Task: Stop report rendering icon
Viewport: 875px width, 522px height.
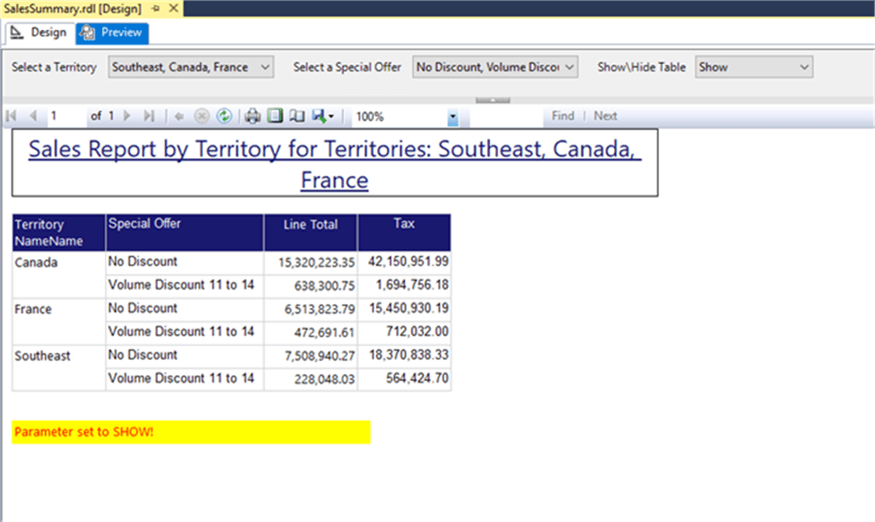Action: click(201, 116)
